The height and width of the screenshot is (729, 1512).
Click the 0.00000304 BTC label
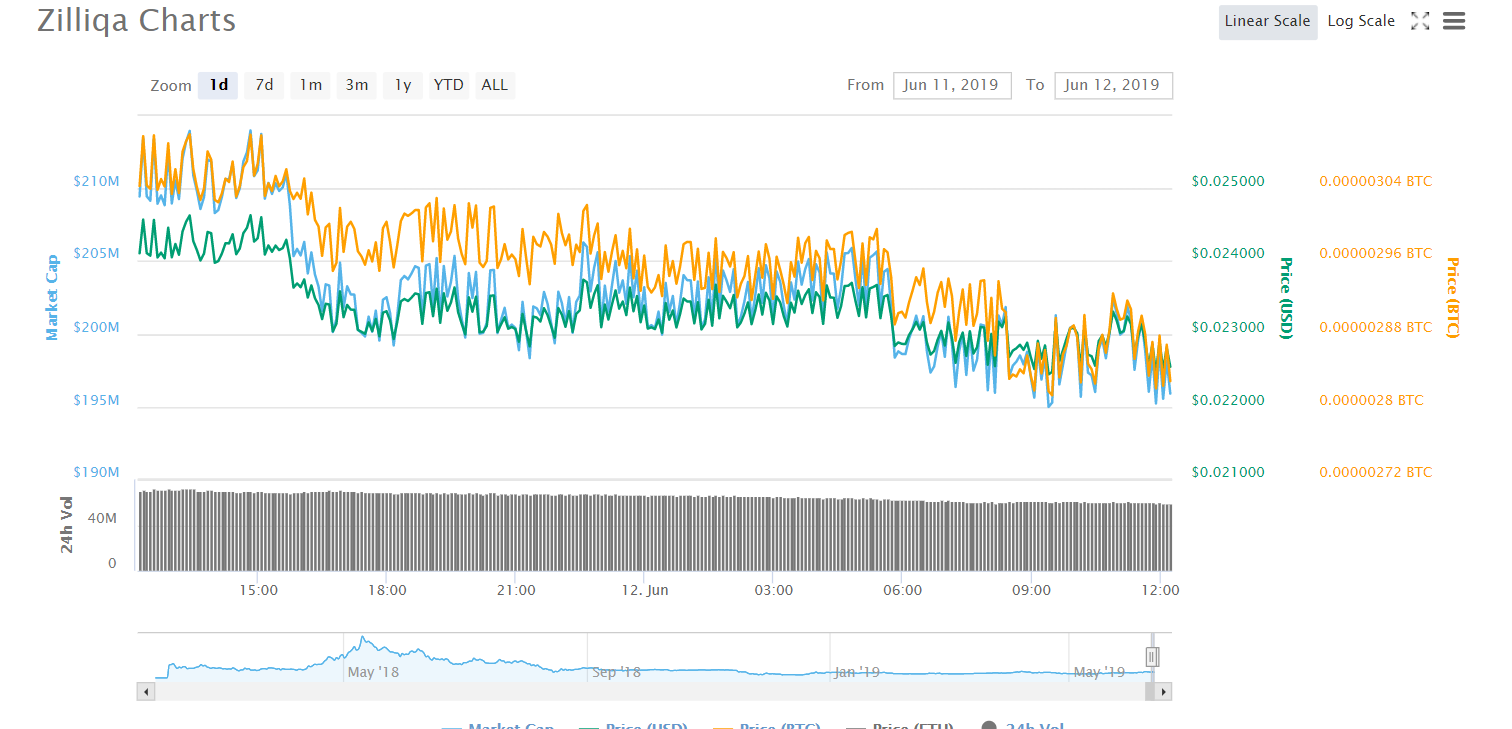click(x=1376, y=182)
